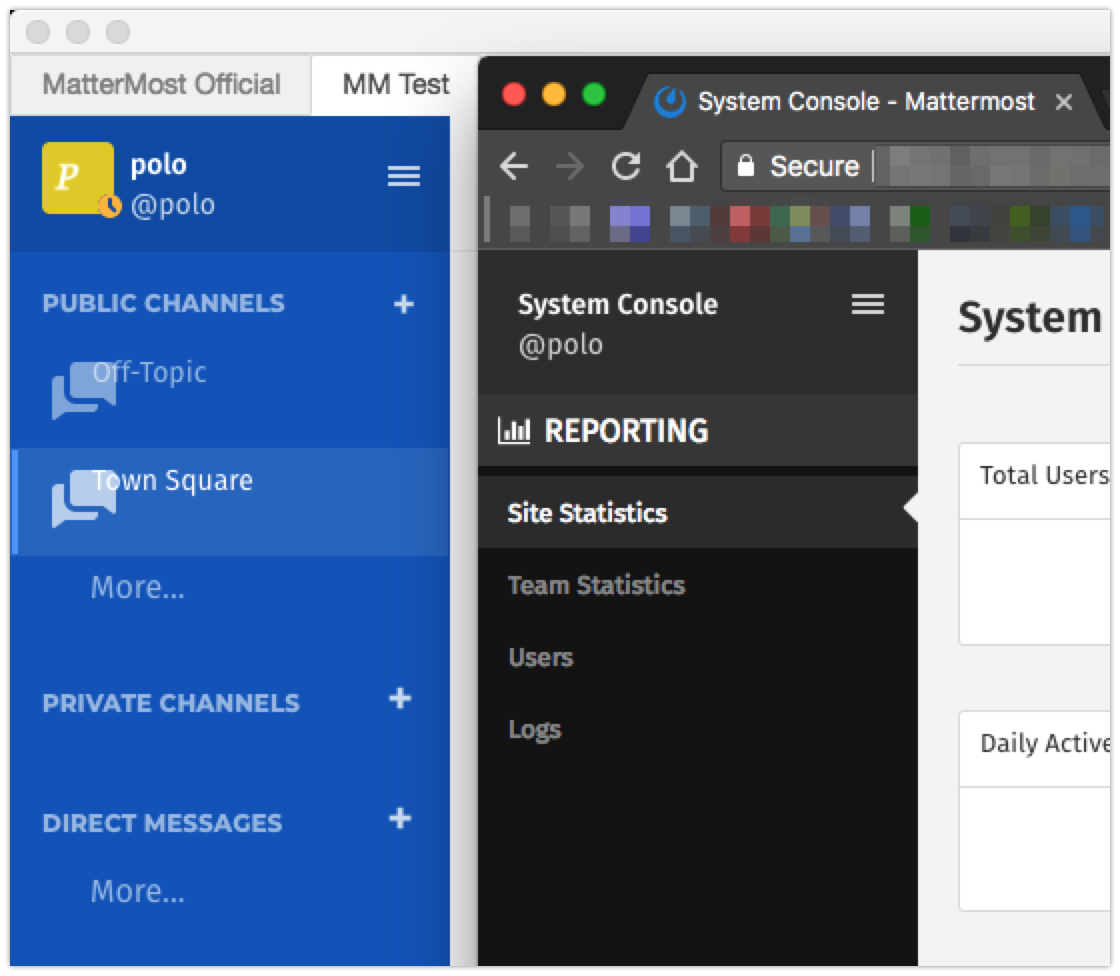Start a new direct message
The width and height of the screenshot is (1120, 976).
[400, 819]
